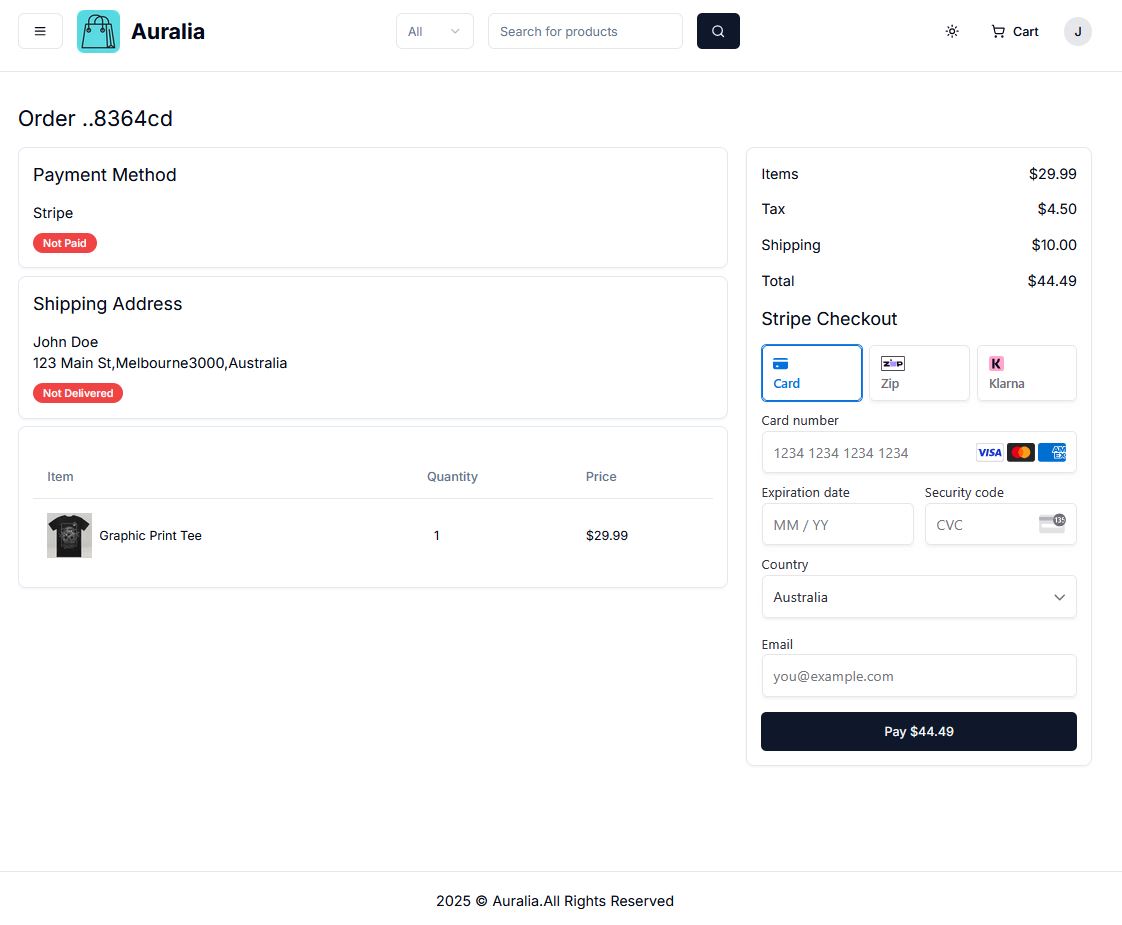The height and width of the screenshot is (925, 1122).
Task: Click the John Doe name
Action: point(65,342)
